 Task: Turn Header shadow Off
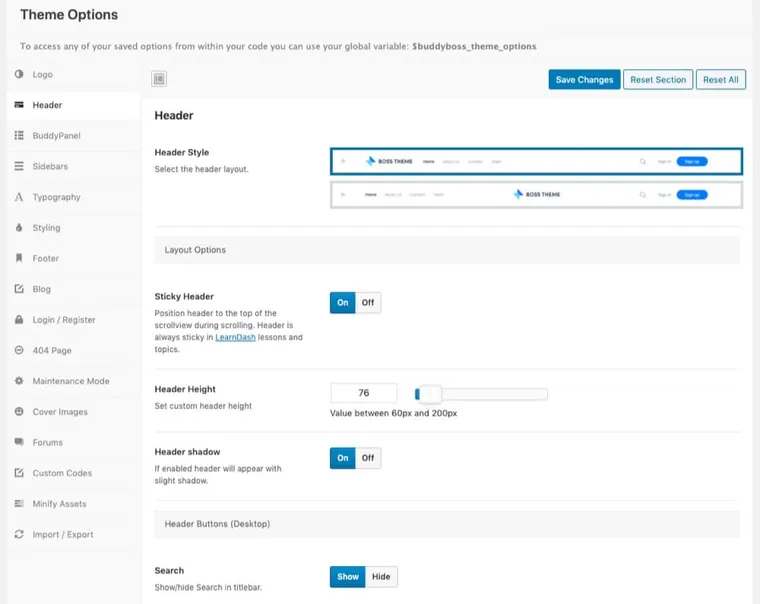pyautogui.click(x=368, y=458)
